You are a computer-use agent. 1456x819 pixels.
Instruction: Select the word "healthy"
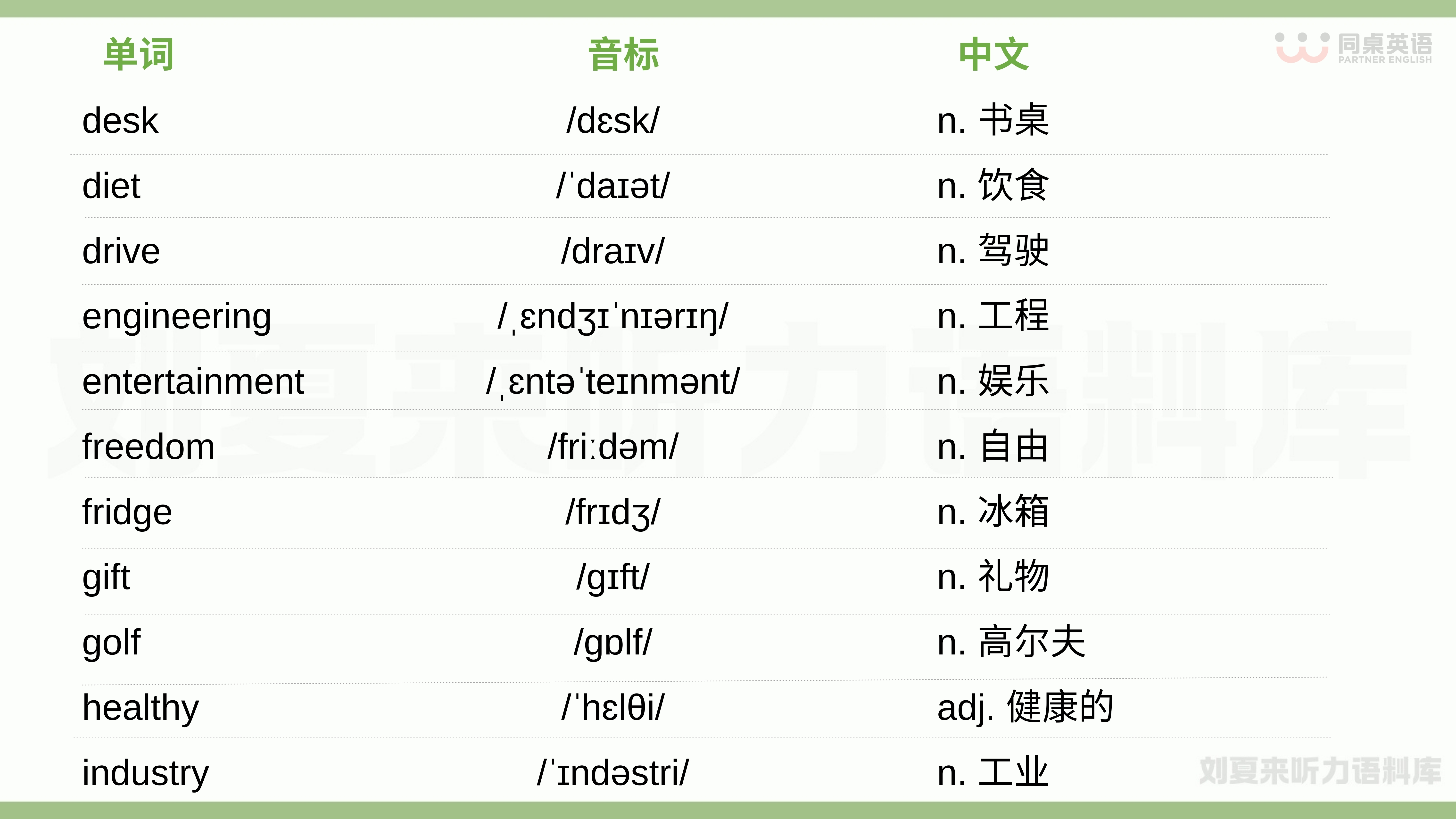pyautogui.click(x=141, y=708)
